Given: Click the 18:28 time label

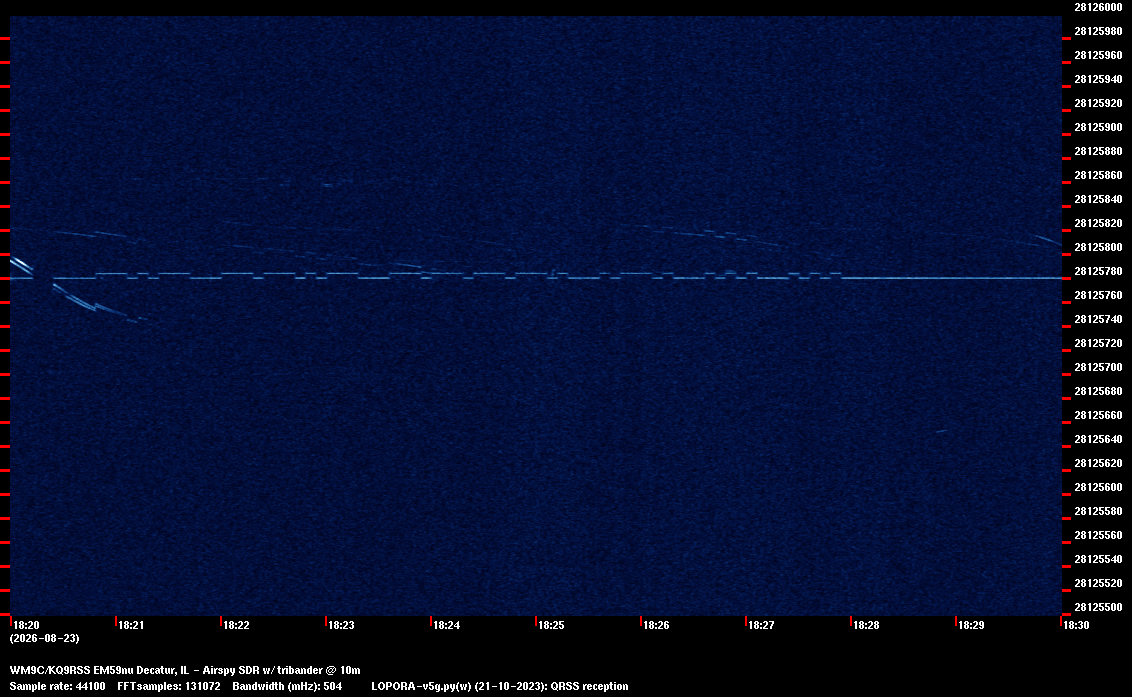Looking at the screenshot, I should tap(866, 625).
